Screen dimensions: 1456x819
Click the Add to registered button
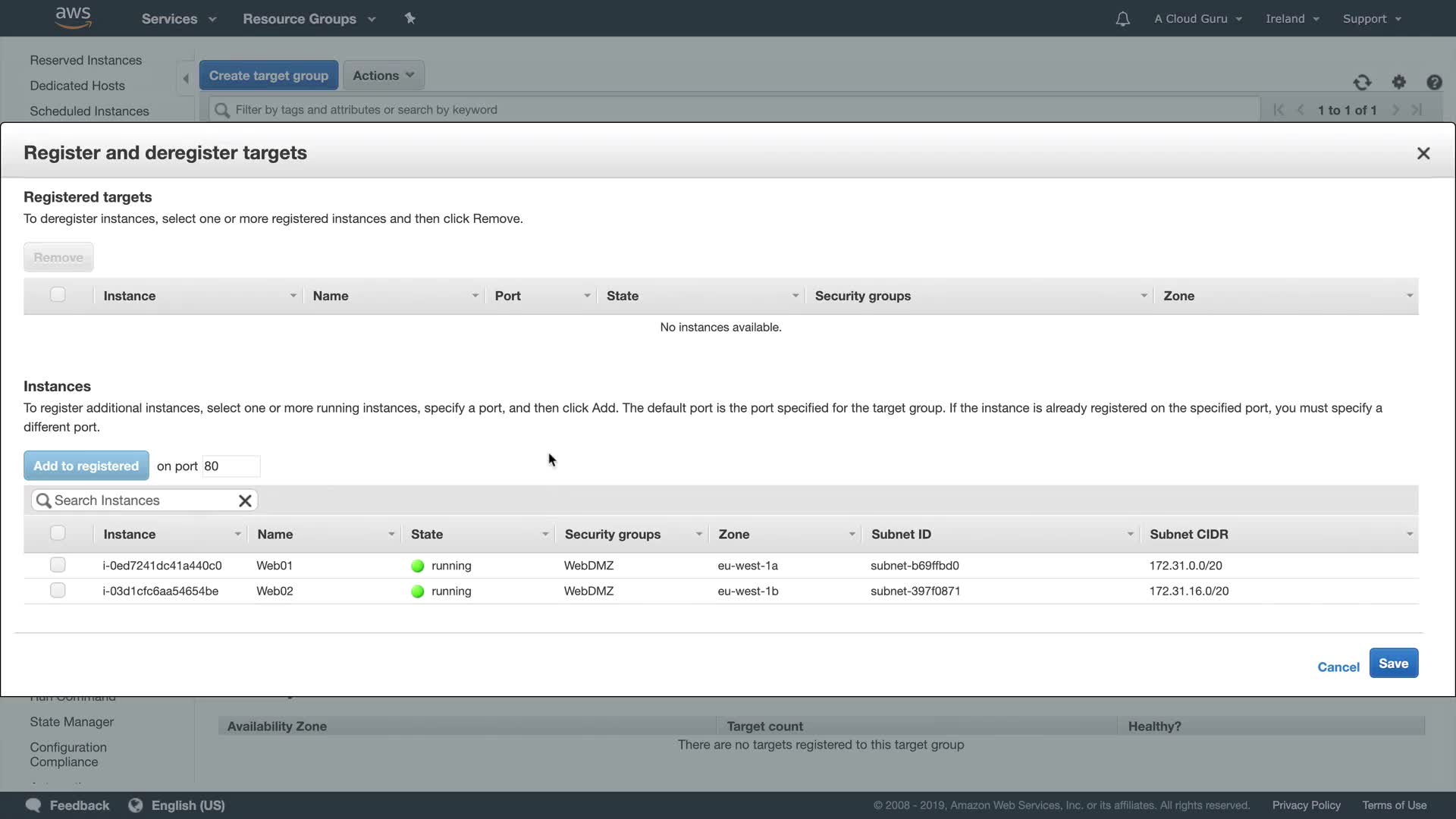click(x=86, y=466)
